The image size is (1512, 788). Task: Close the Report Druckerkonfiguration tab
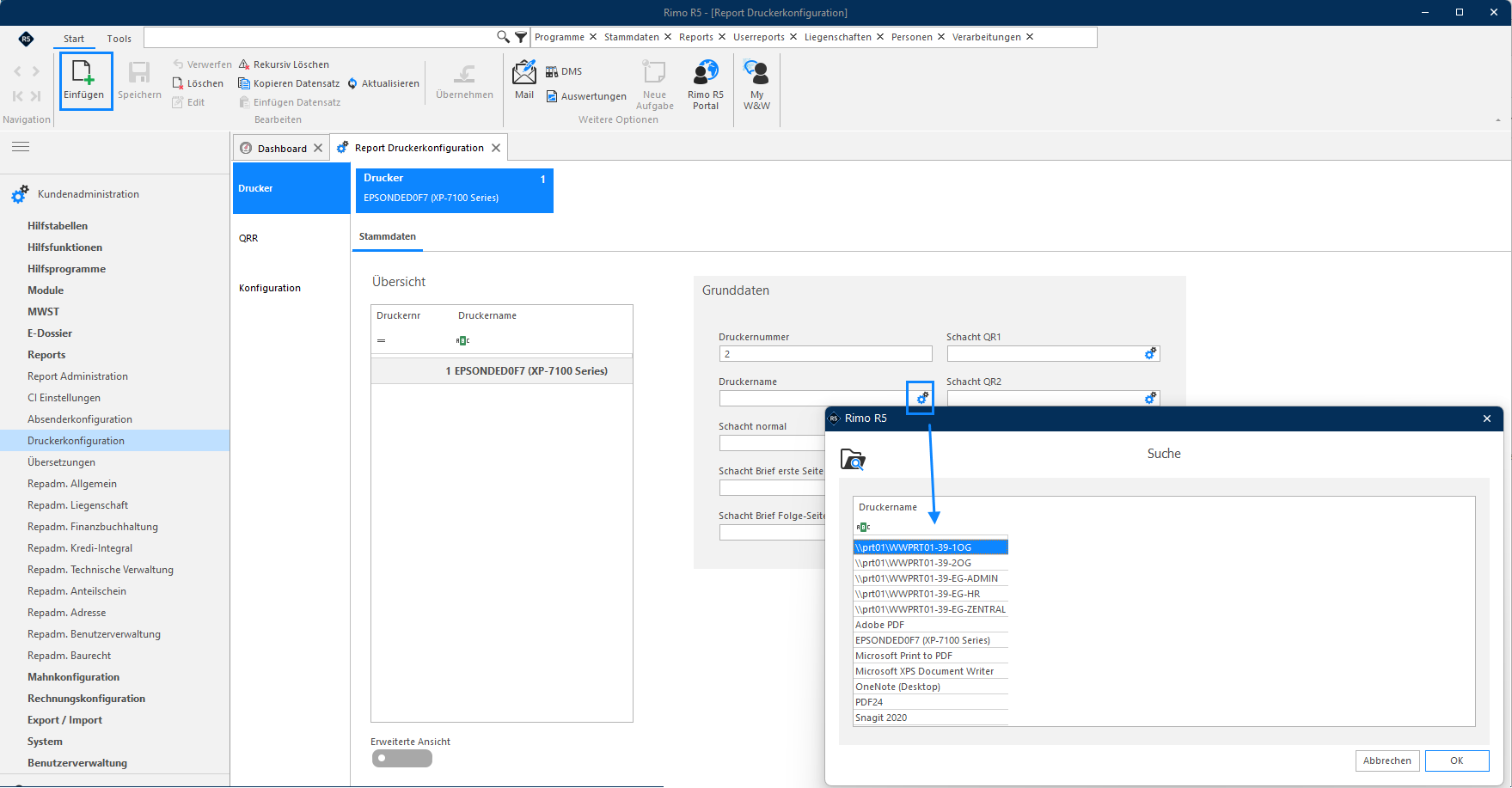pyautogui.click(x=496, y=148)
